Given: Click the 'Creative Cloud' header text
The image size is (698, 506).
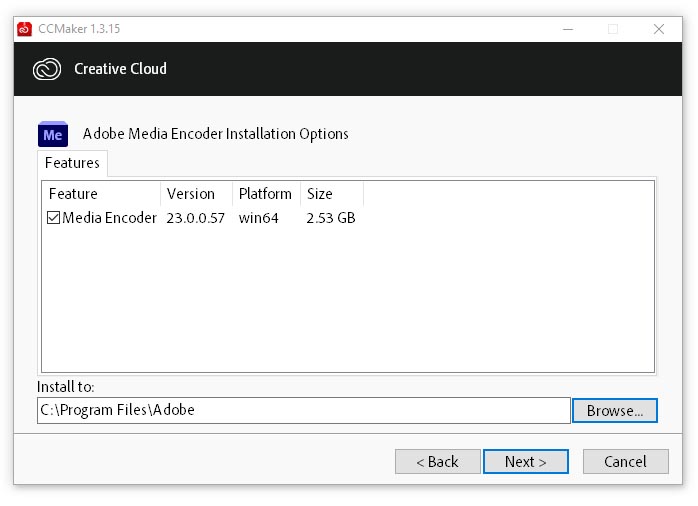Looking at the screenshot, I should click(120, 69).
